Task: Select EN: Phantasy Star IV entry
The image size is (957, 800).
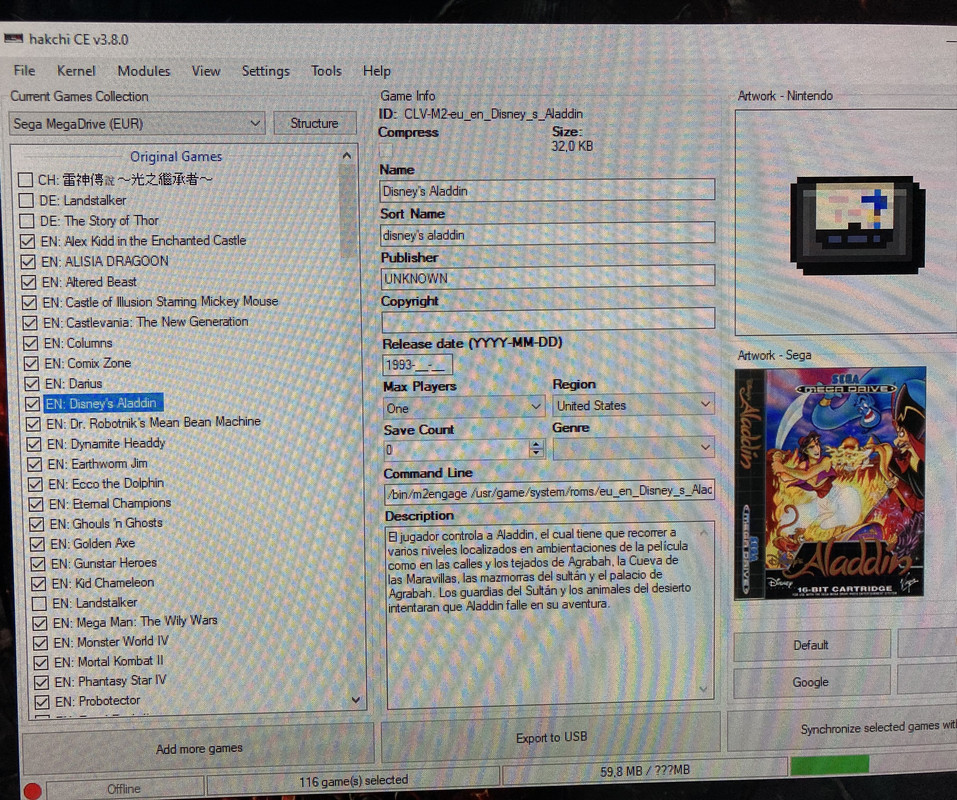Action: (110, 681)
